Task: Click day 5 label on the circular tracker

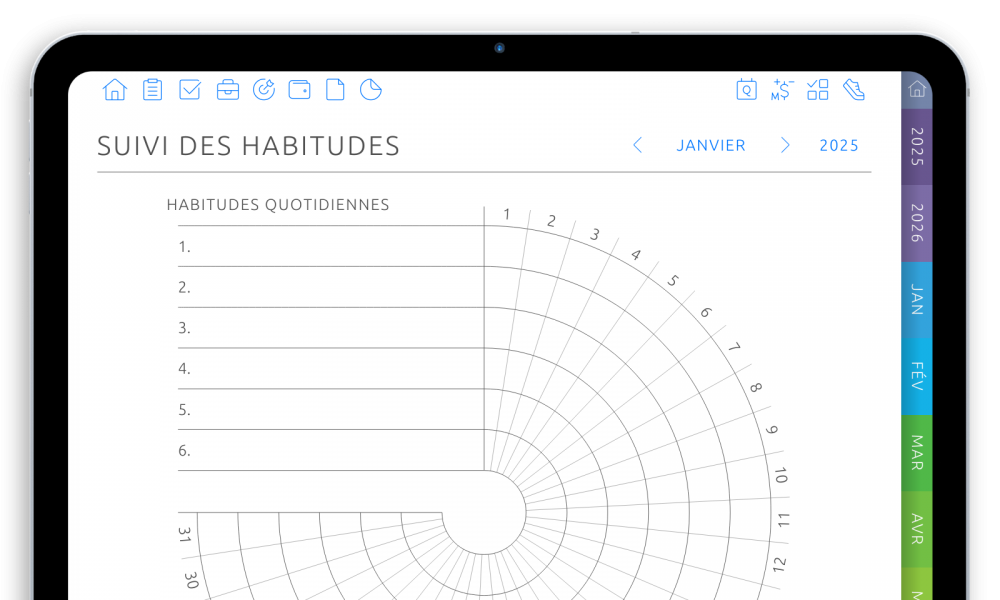Action: click(x=673, y=281)
